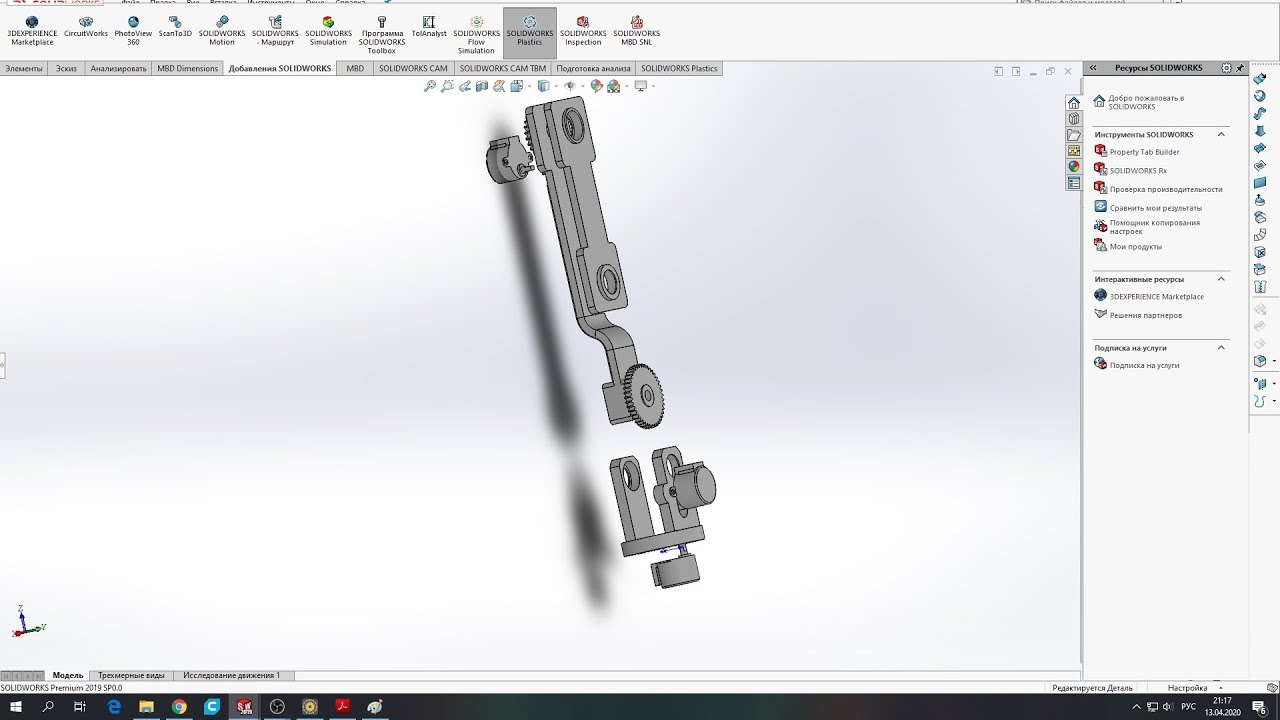Open Мои продукты link
Viewport: 1280px width, 720px height.
(1136, 247)
